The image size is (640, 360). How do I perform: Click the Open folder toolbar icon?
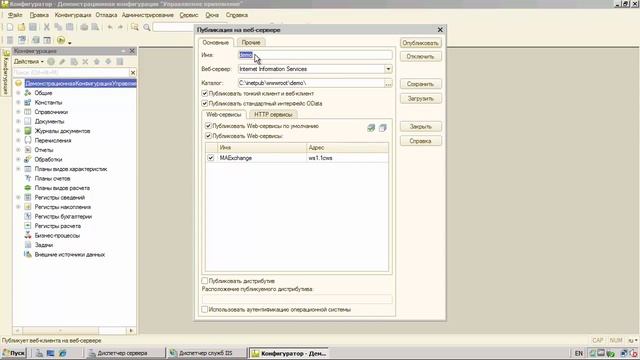coord(21,27)
